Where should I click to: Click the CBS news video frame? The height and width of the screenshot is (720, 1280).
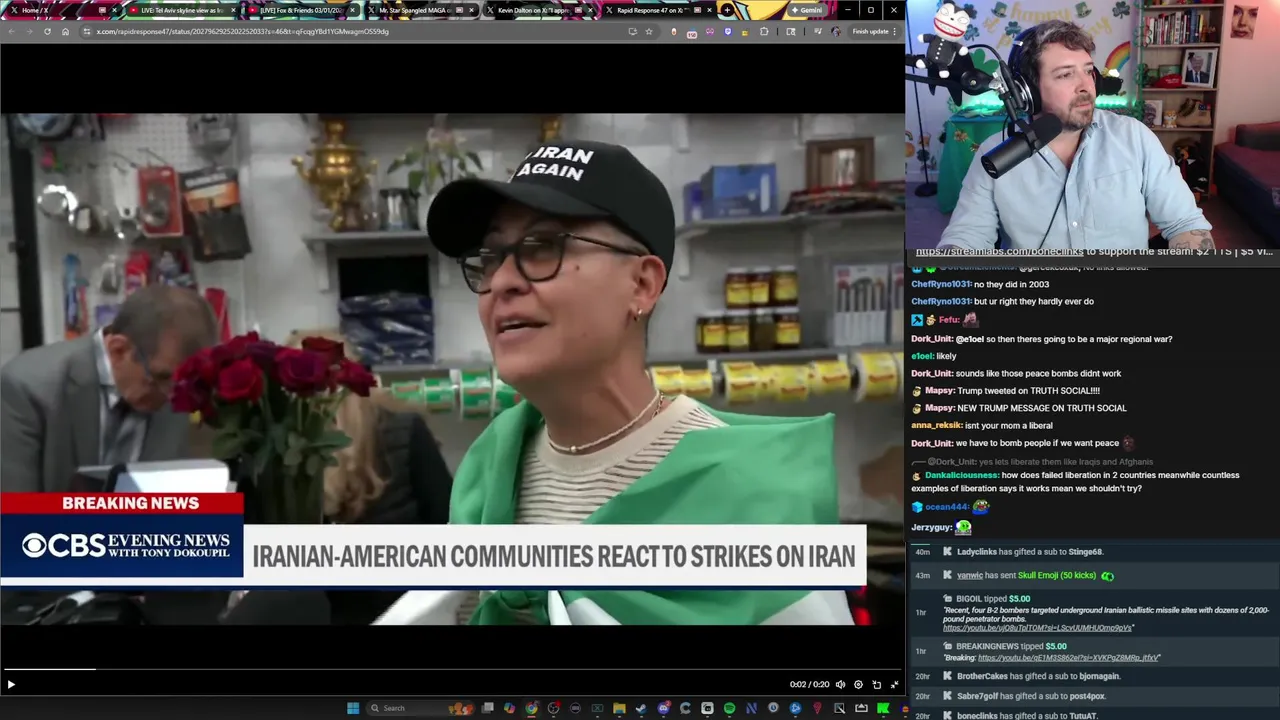coord(452,369)
